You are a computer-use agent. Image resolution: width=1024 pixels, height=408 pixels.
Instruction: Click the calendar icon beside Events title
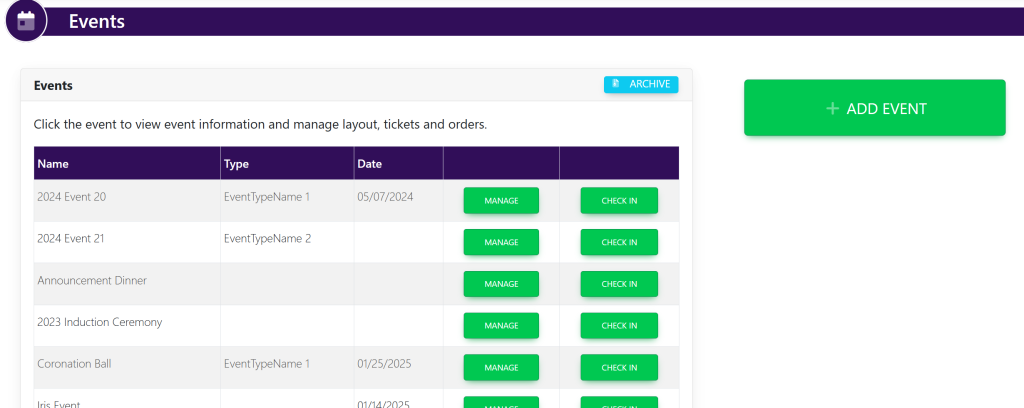point(26,21)
